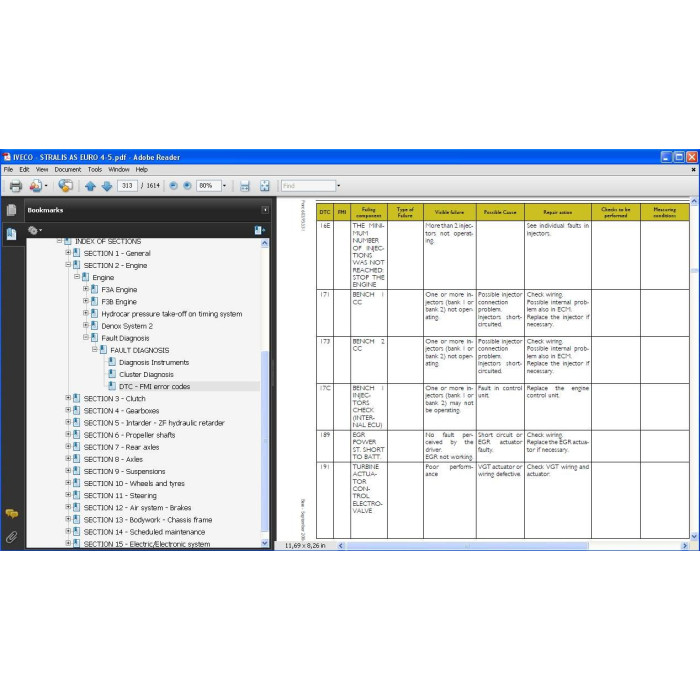Expand SECTION 15 - Electric/Electronic system node
Viewport: 700px width, 700px height.
tap(68, 543)
